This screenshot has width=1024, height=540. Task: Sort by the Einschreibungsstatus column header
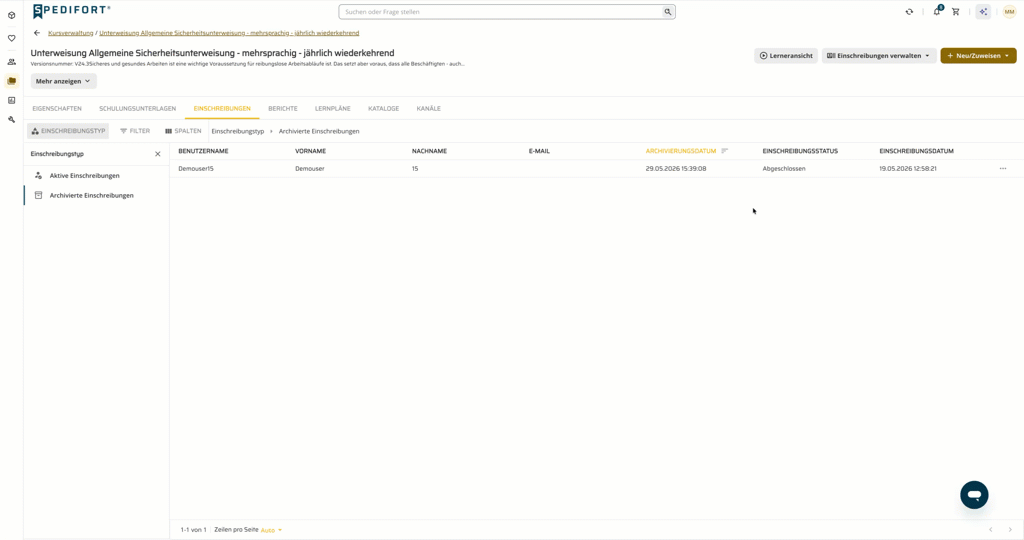point(800,151)
